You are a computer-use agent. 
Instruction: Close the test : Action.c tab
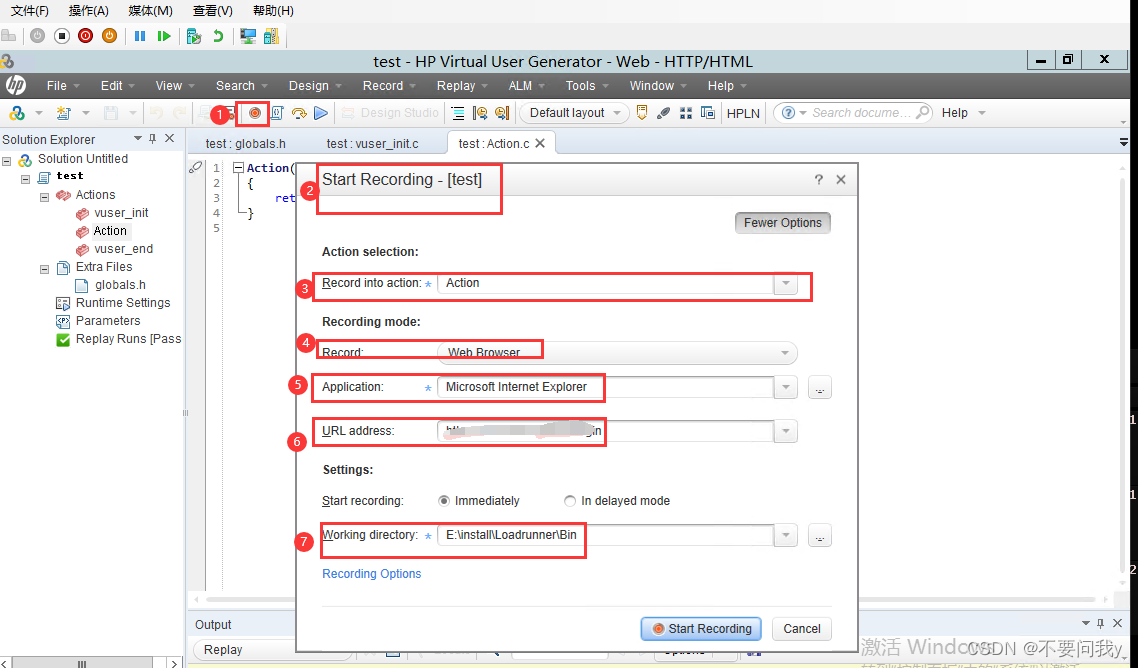click(540, 144)
